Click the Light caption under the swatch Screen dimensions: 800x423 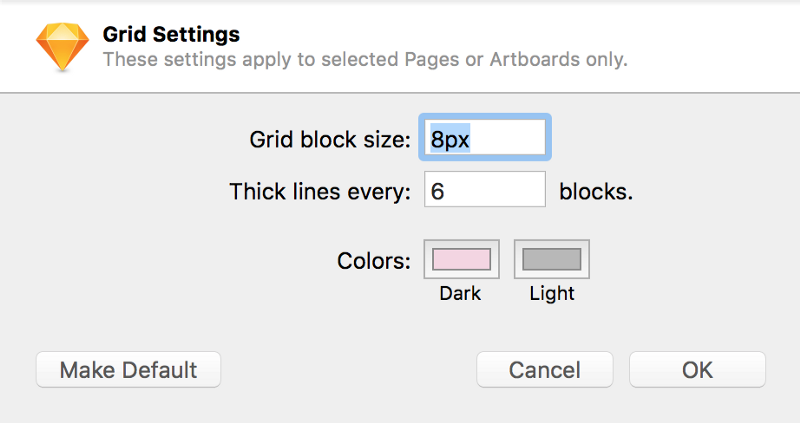pos(552,294)
